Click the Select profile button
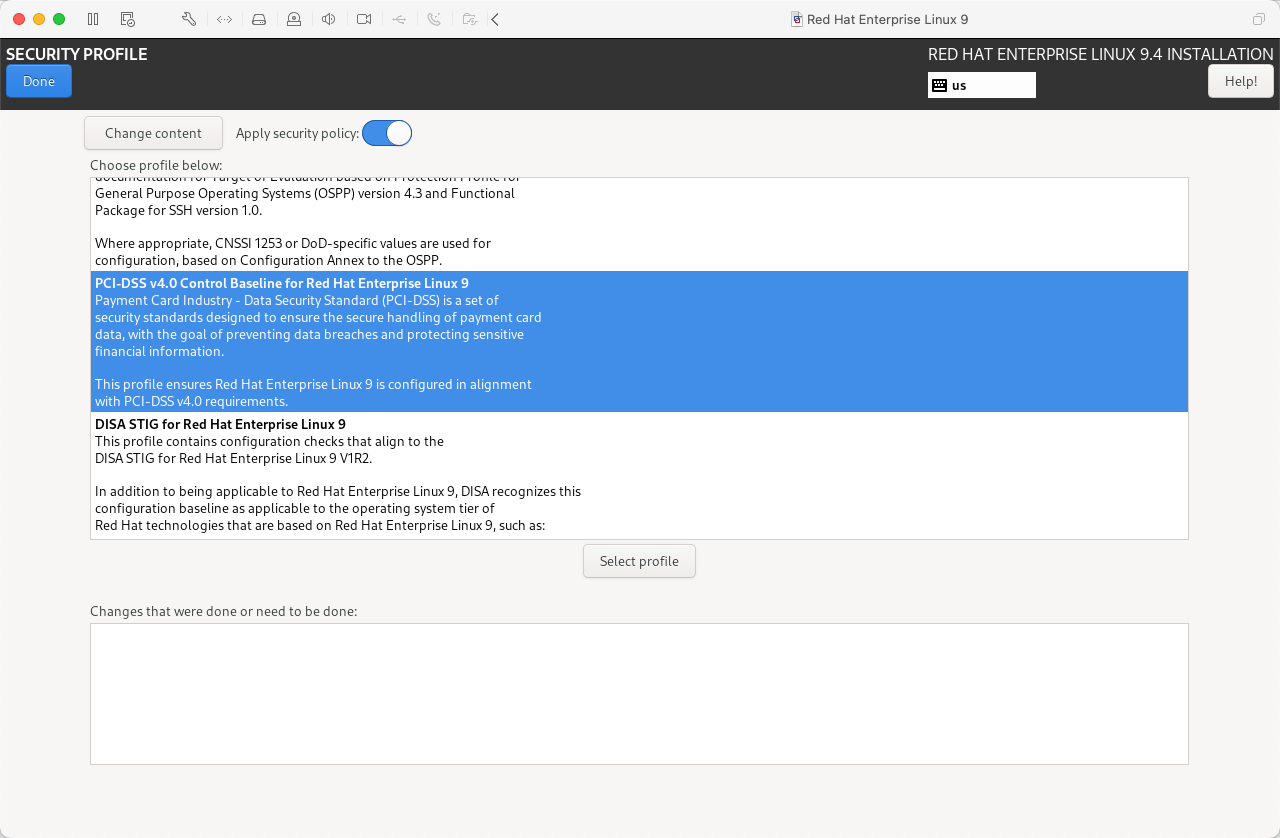 pos(639,561)
